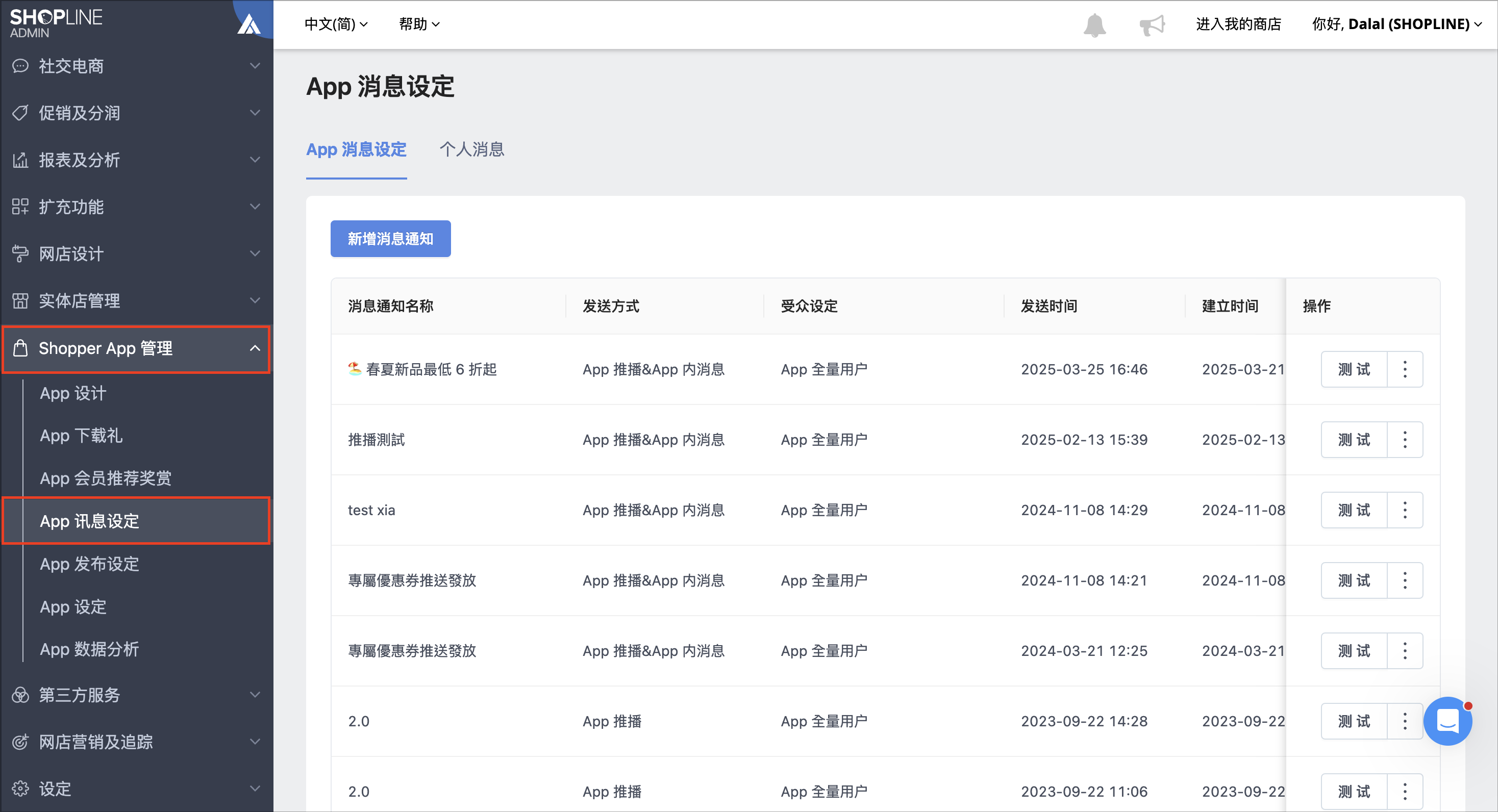Click 测试 for the 2023-09-22 14:28 row
This screenshot has height=812, width=1498.
[1354, 721]
